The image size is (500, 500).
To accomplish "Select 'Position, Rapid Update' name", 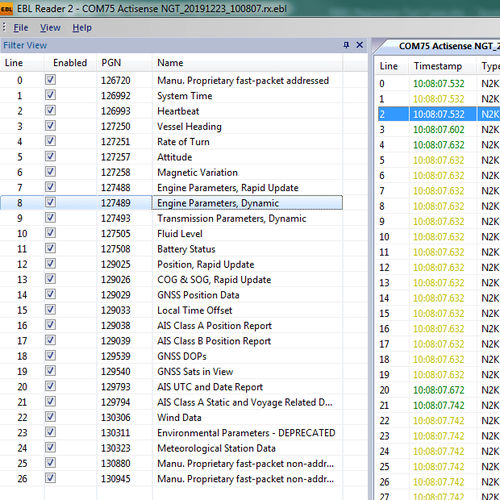I will 206,264.
